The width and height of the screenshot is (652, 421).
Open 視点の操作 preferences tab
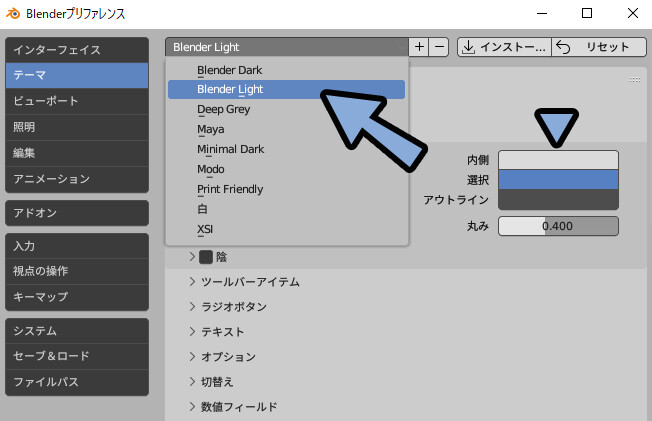click(77, 271)
